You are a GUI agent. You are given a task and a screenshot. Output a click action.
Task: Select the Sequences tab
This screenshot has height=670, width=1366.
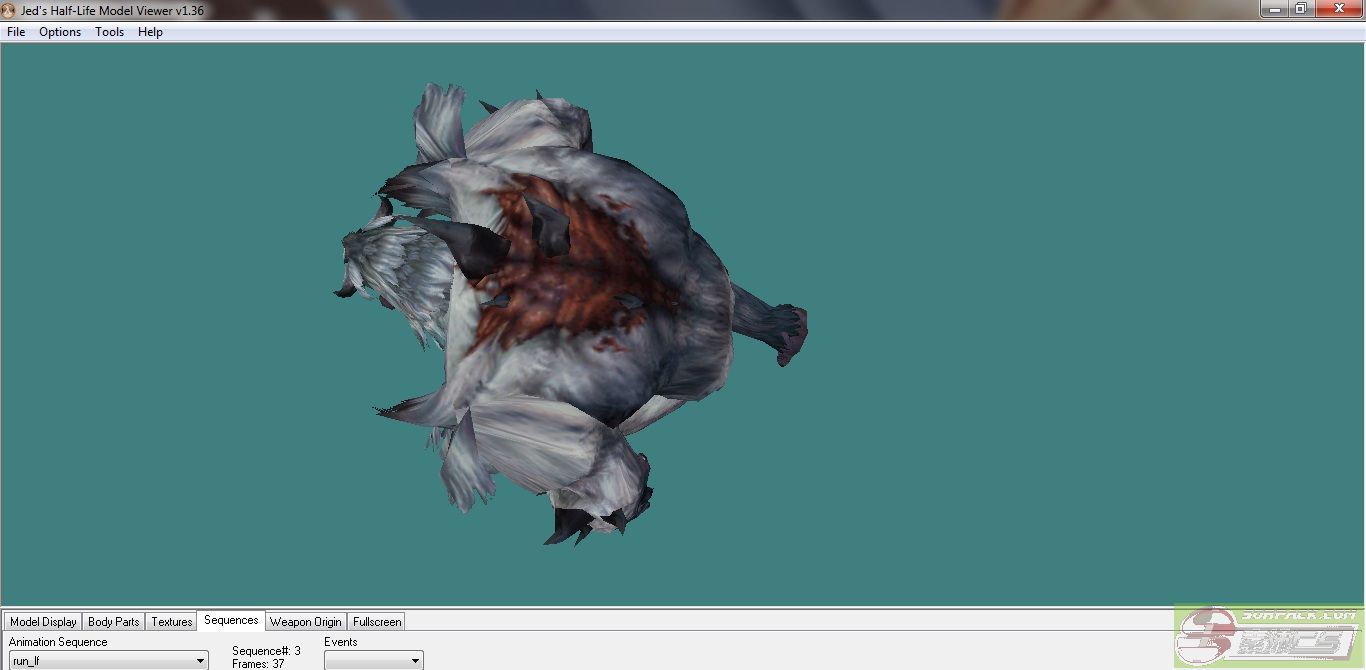click(231, 621)
